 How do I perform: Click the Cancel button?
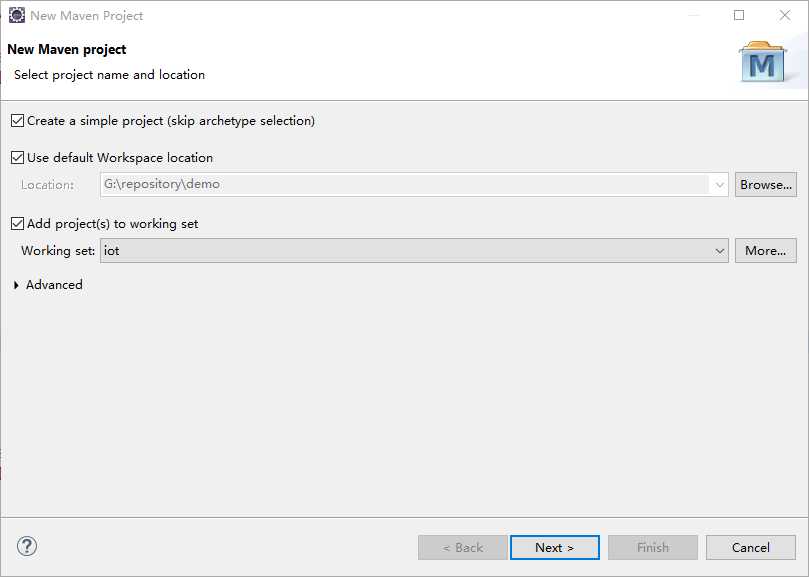coord(751,548)
